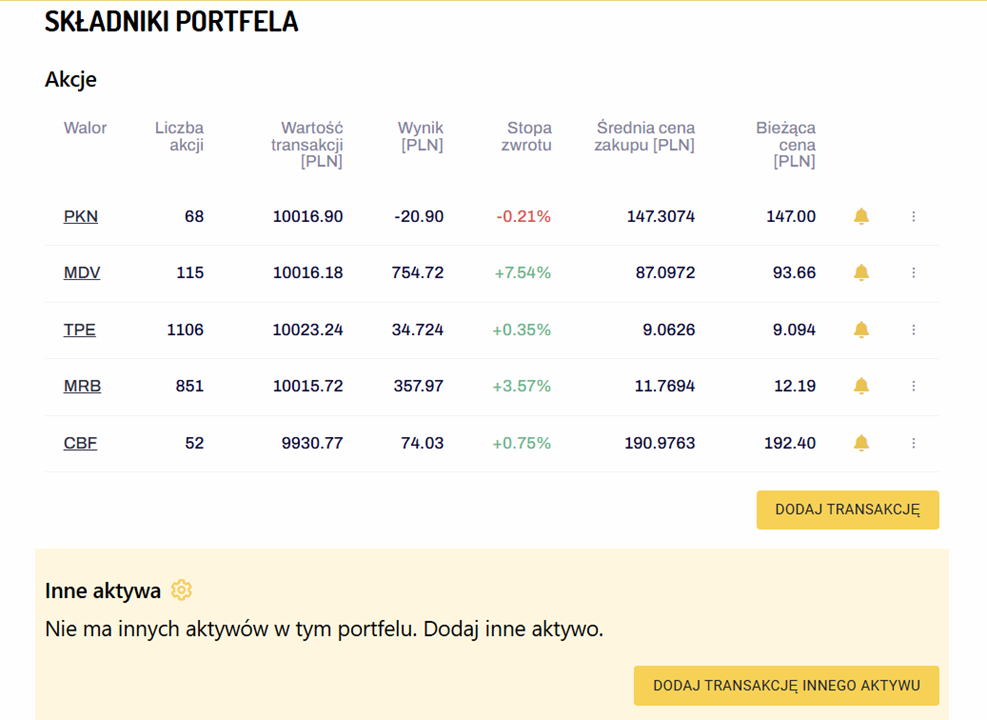987x720 pixels.
Task: Open TPE row more-options dots
Action: [913, 330]
